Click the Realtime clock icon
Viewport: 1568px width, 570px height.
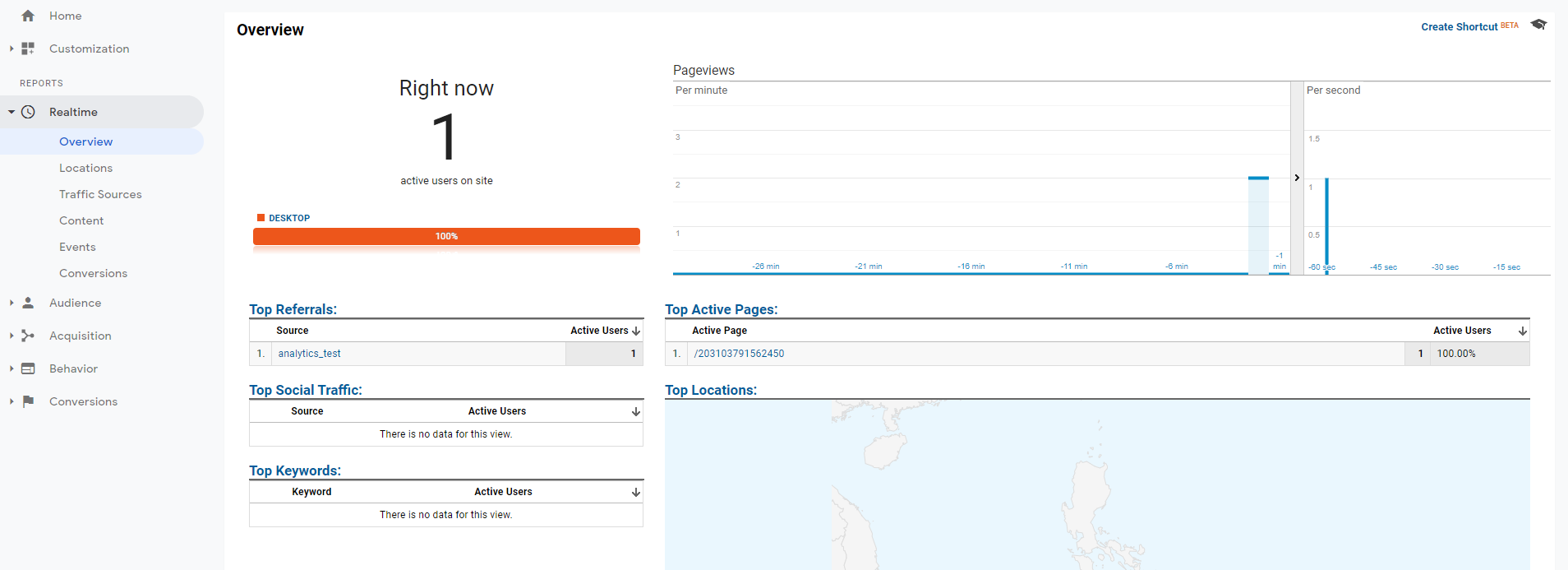pos(28,112)
